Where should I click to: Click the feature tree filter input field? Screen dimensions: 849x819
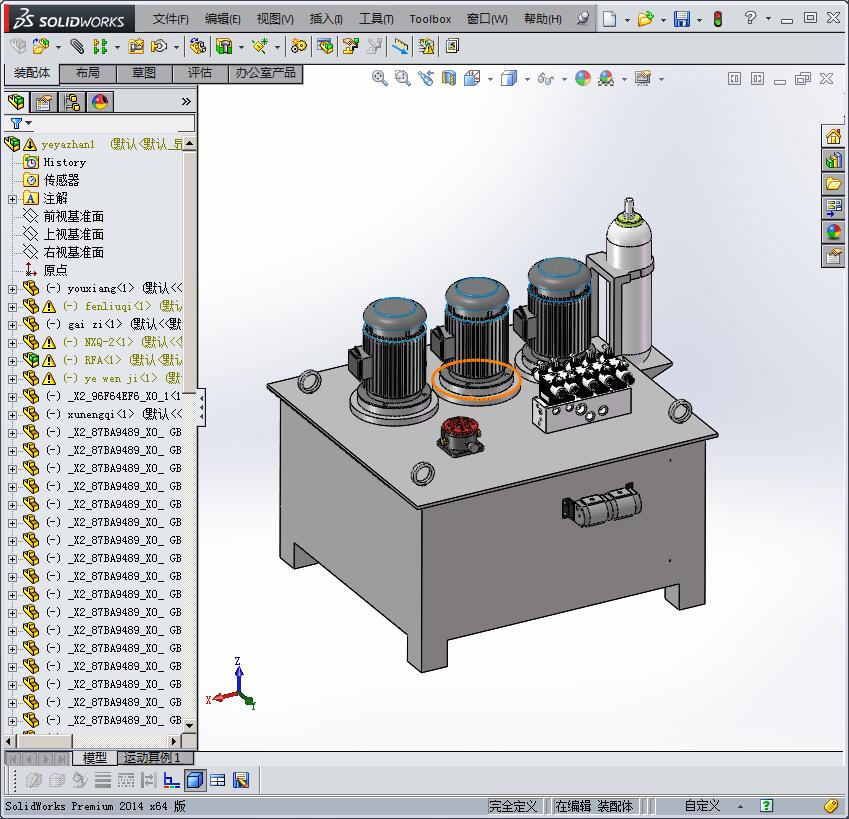click(x=110, y=123)
